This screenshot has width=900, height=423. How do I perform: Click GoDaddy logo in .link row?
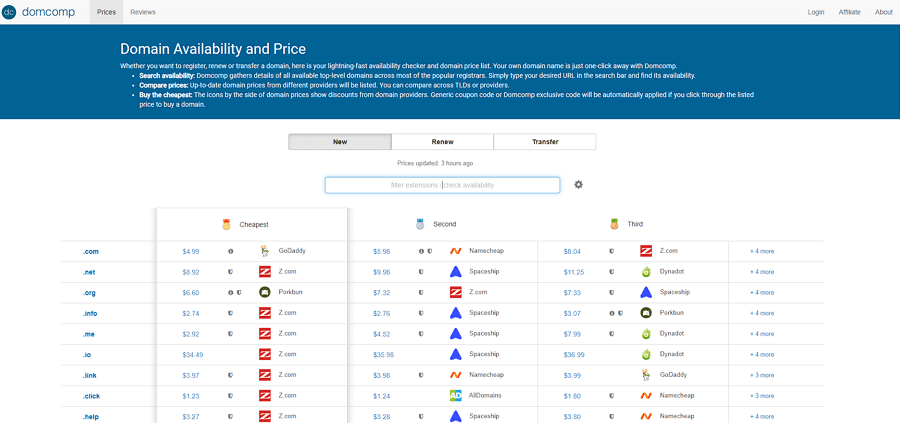[646, 375]
